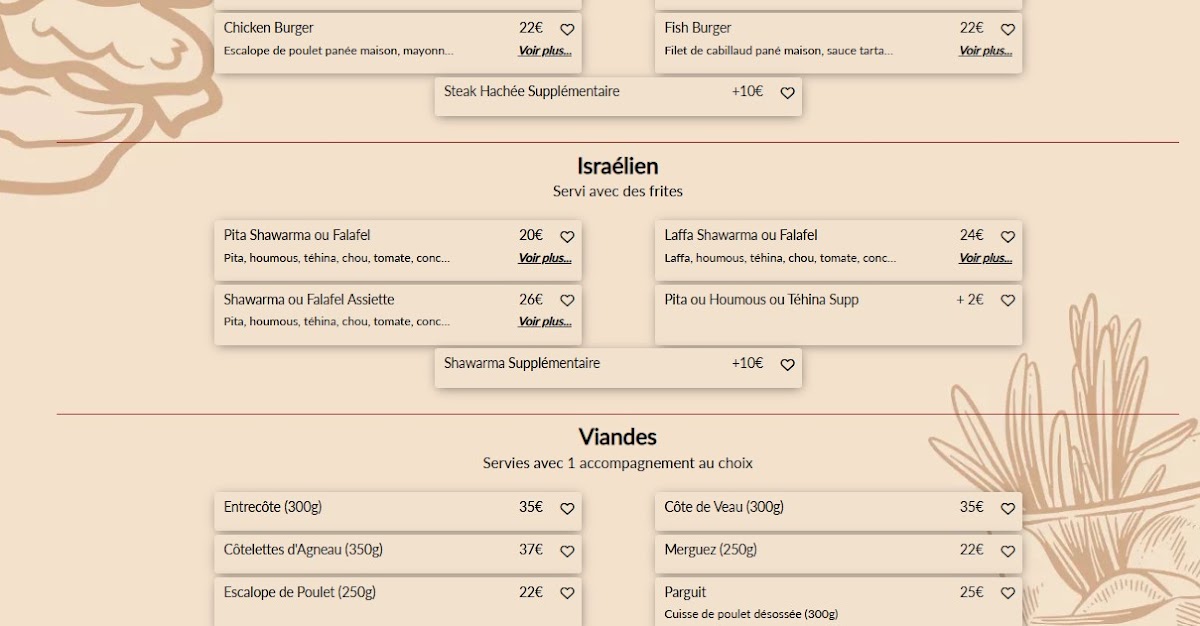The image size is (1200, 626).
Task: Heart the Escalope de Poulet dish
Action: 567,594
